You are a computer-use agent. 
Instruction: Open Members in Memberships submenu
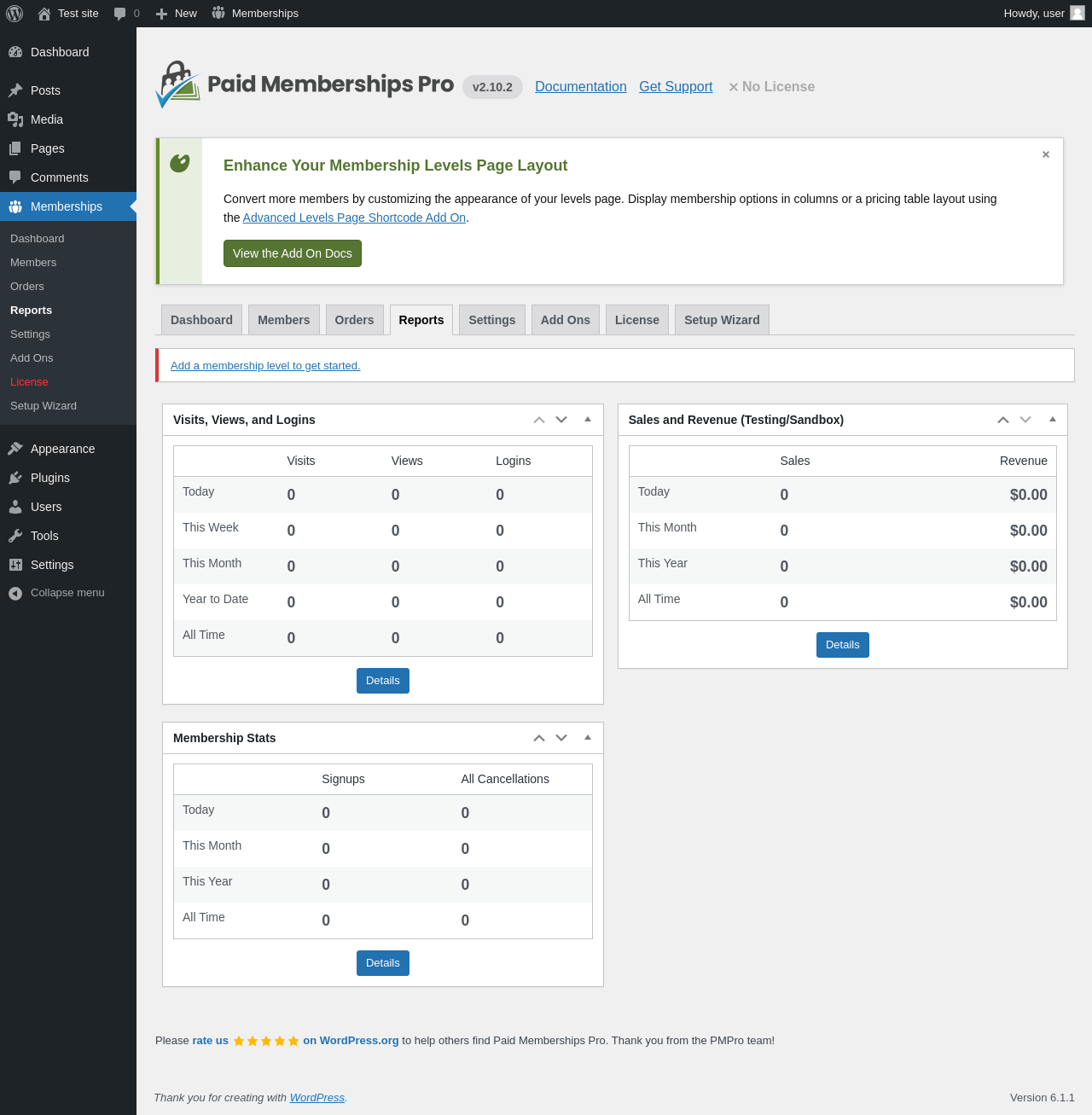tap(68, 263)
